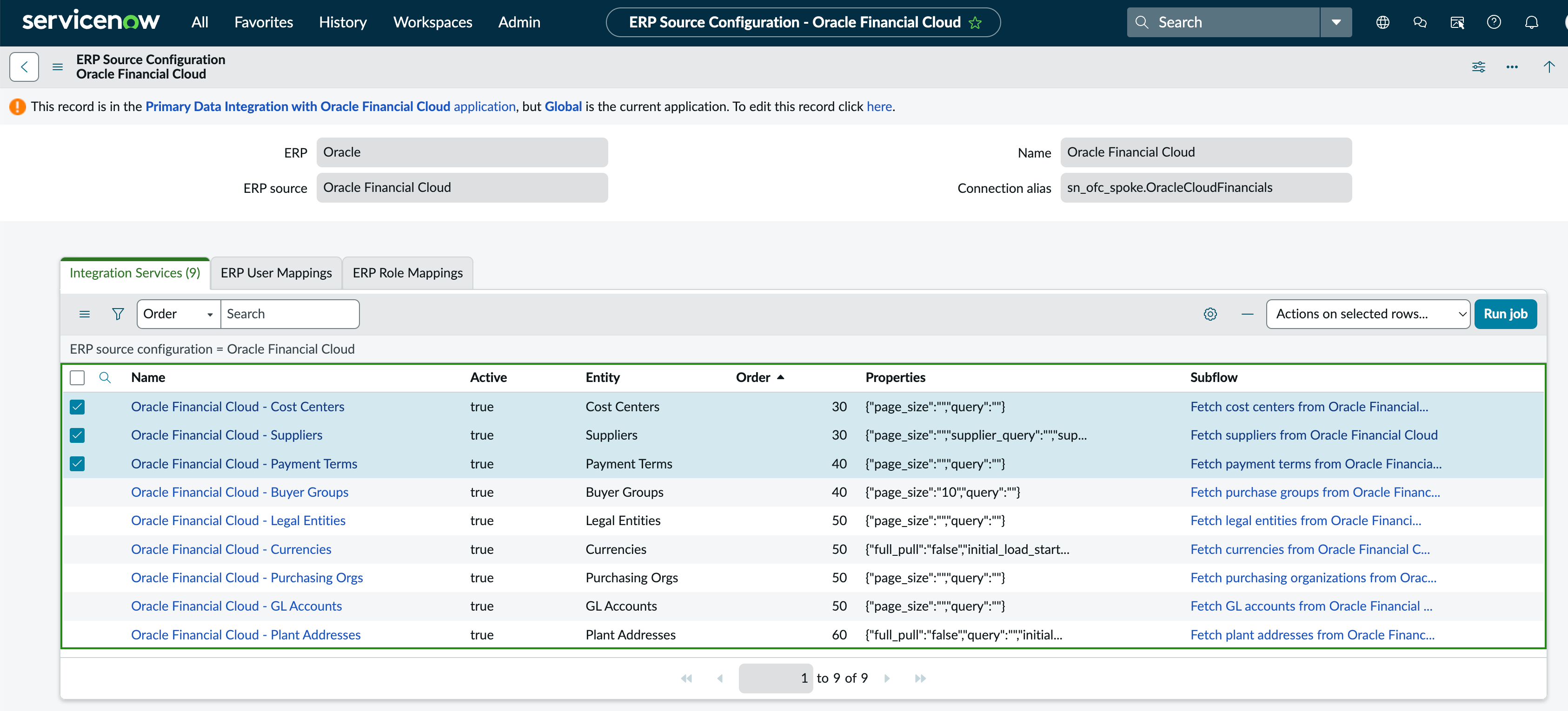
Task: Click the page number input field
Action: 776,678
